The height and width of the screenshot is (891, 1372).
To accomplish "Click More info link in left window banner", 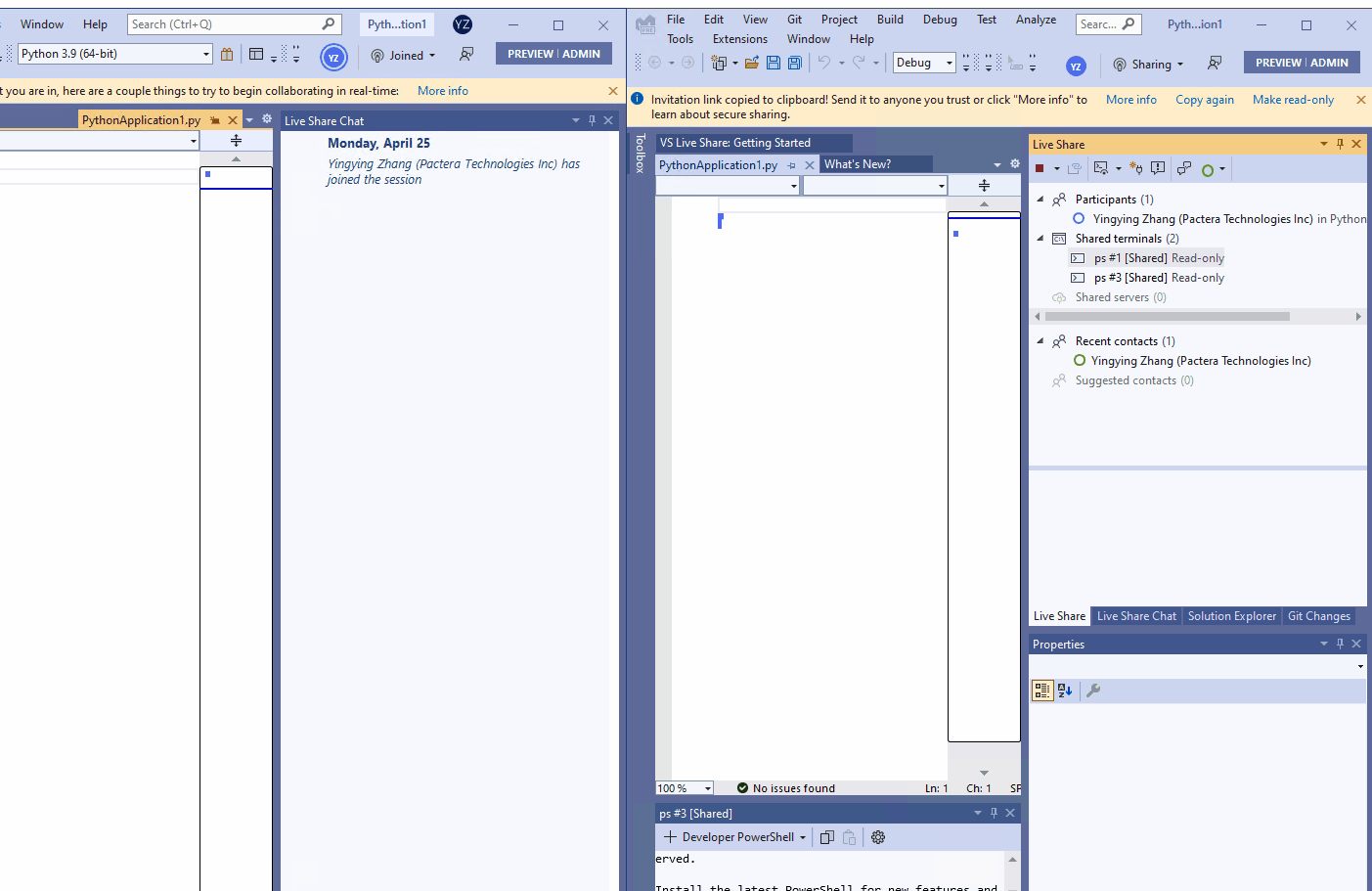I will click(x=443, y=91).
